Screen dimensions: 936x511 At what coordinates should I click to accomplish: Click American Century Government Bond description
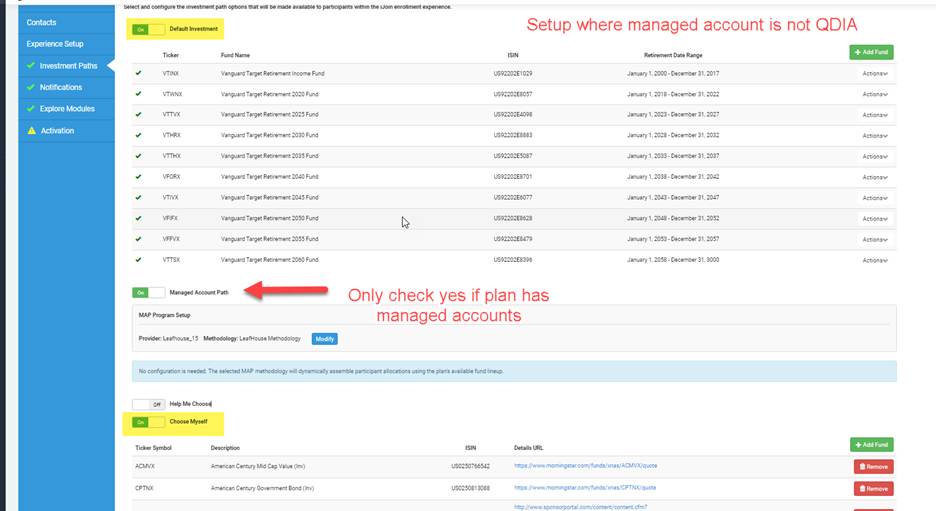262,488
